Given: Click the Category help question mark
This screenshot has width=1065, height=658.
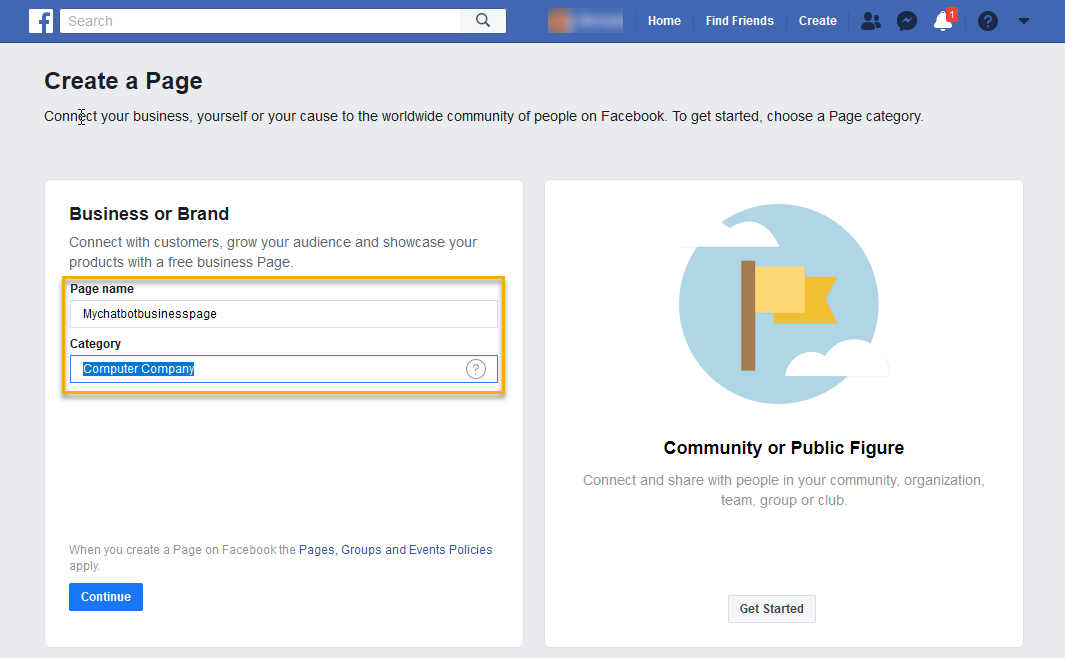Looking at the screenshot, I should click(475, 369).
